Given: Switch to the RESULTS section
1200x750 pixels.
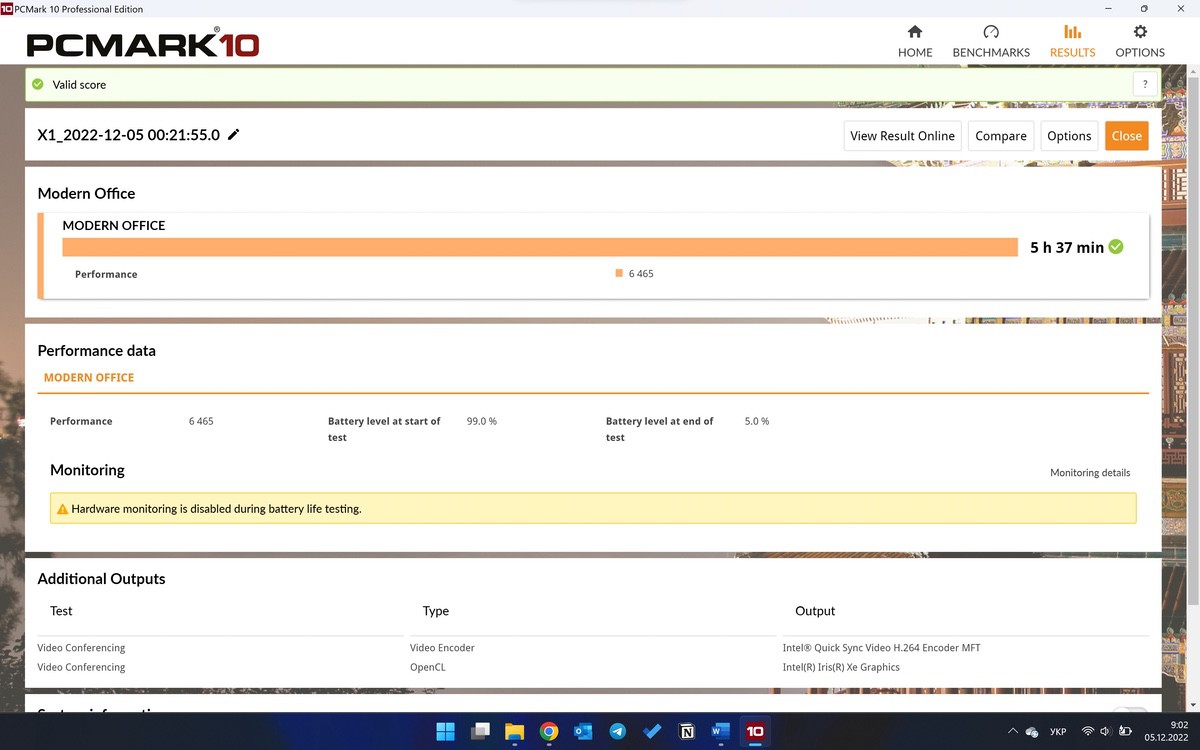Looking at the screenshot, I should tap(1072, 42).
